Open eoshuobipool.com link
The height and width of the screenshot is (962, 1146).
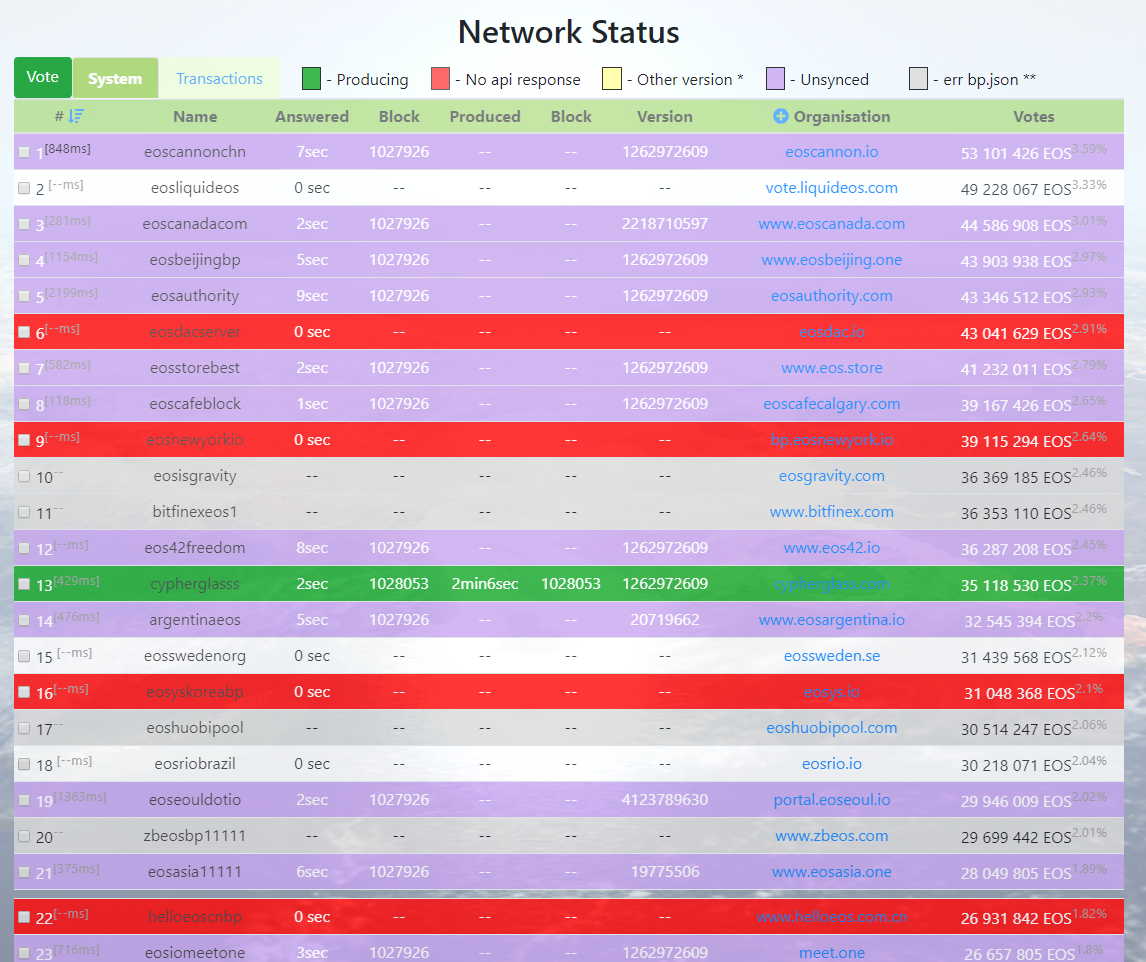coord(832,727)
